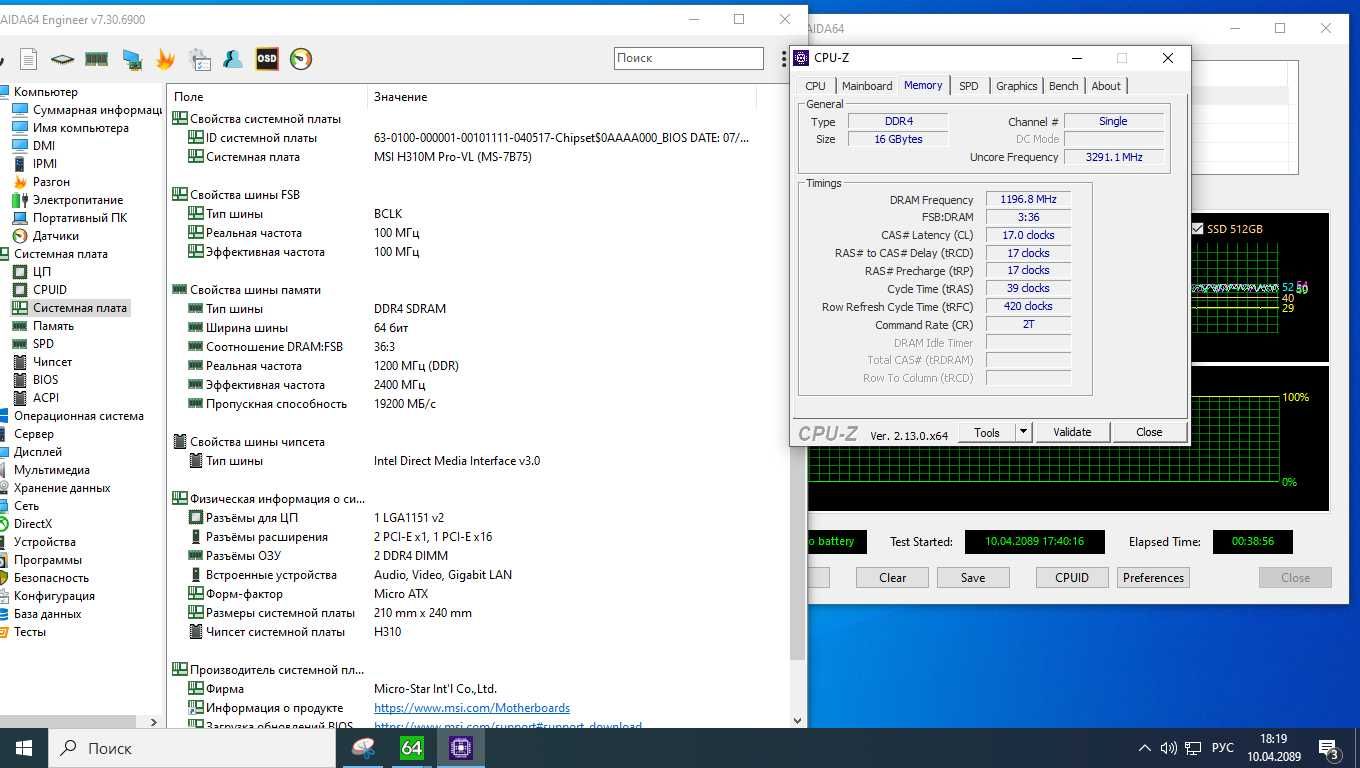This screenshot has height=768, width=1360.
Task: Activate the CPU-Z taskbar icon
Action: [x=461, y=748]
